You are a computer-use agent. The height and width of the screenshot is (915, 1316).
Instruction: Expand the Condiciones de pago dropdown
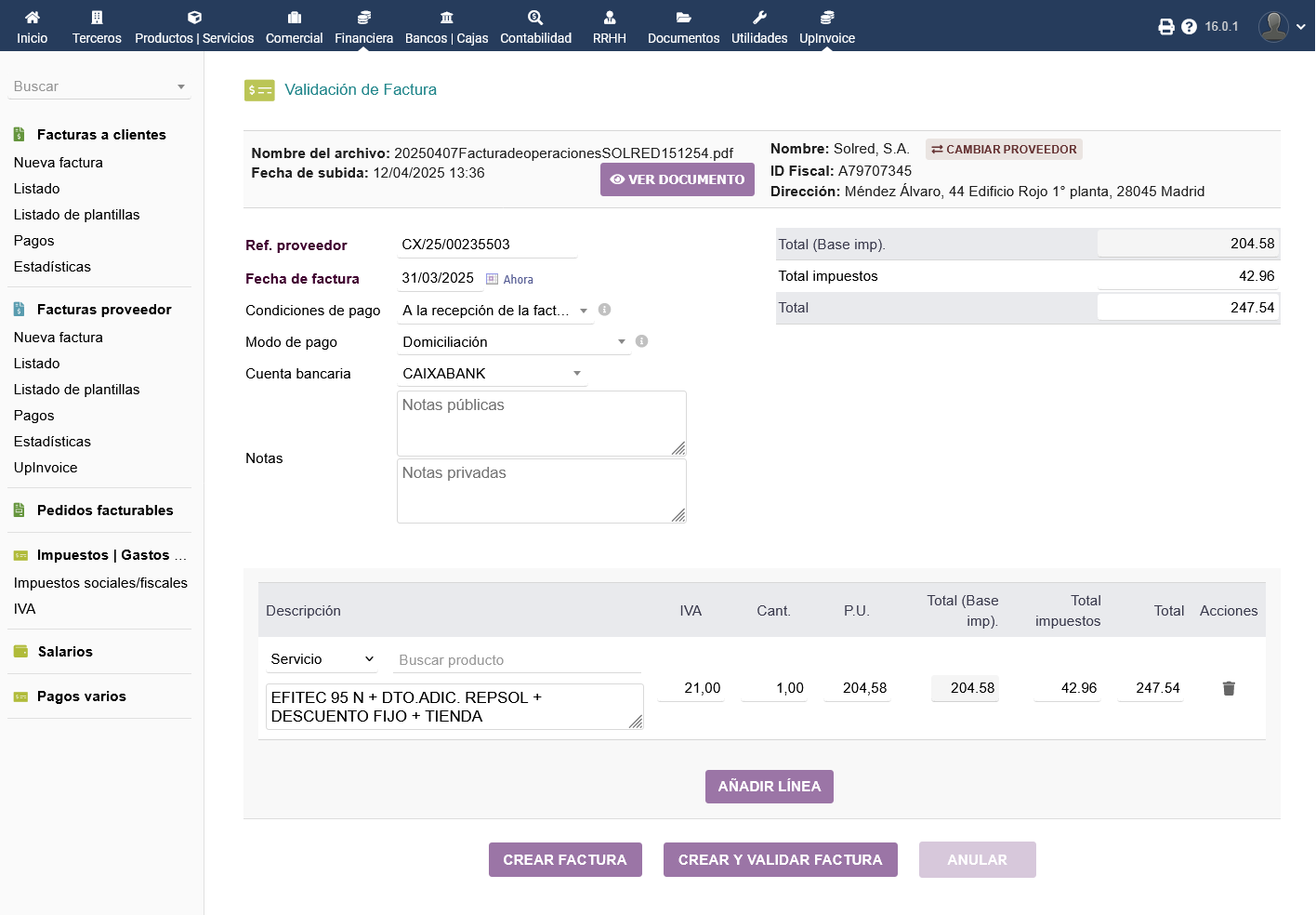click(x=494, y=311)
